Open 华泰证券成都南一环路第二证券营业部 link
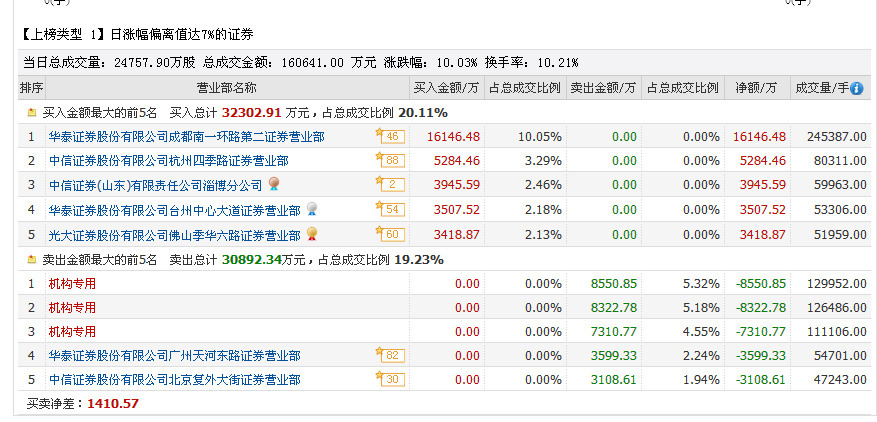The image size is (877, 422). 186,136
